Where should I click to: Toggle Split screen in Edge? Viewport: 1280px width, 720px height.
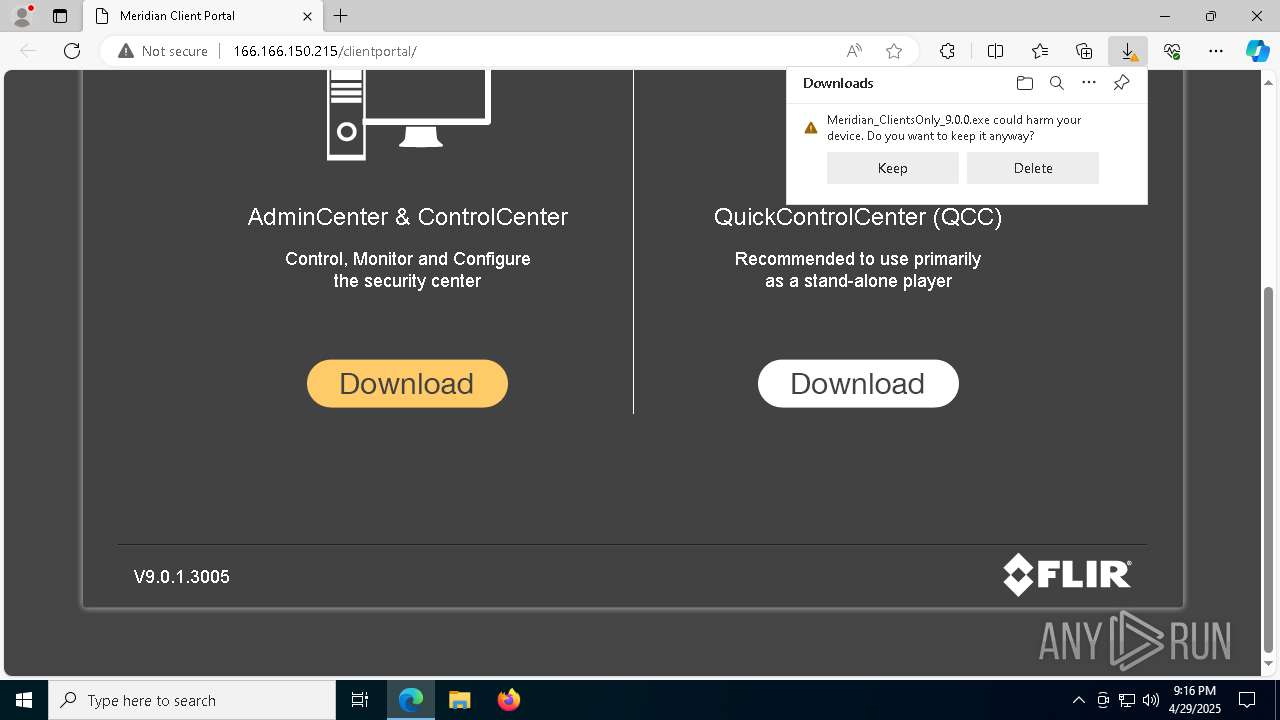coord(995,51)
